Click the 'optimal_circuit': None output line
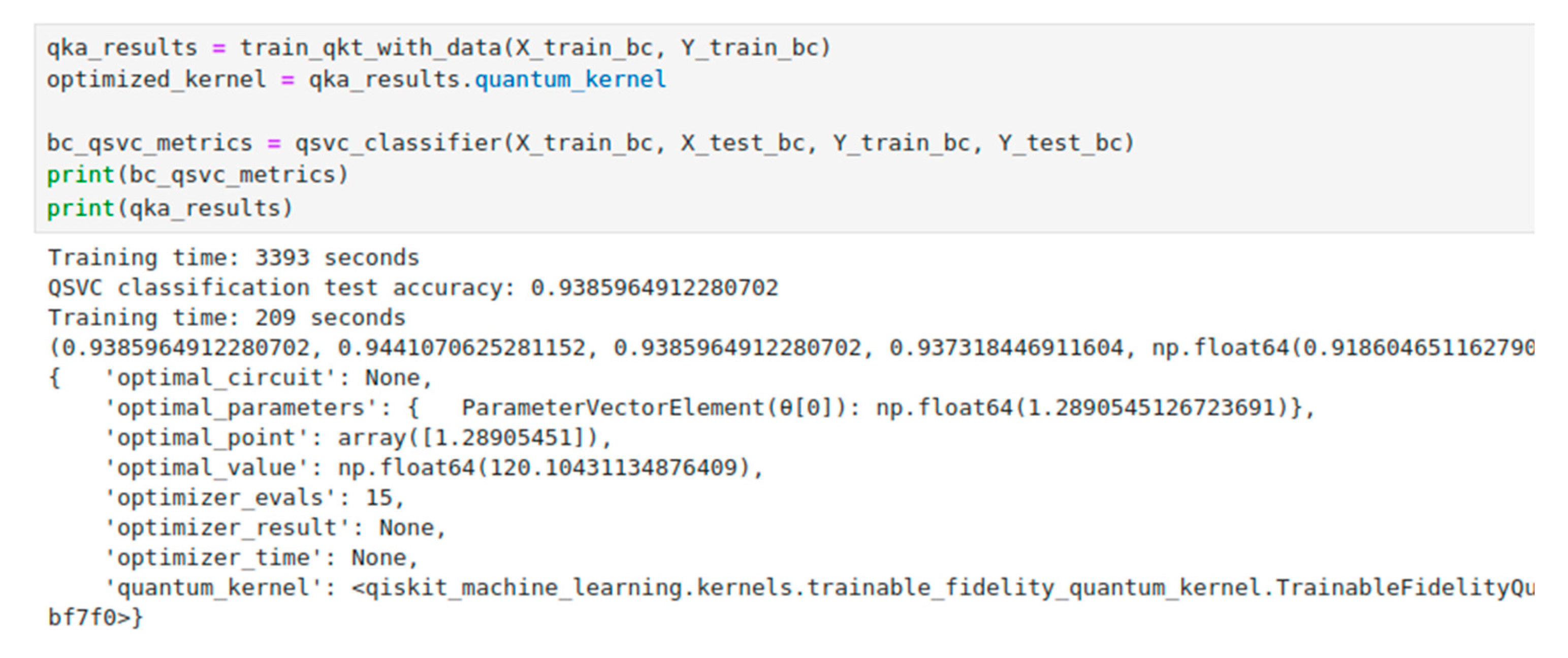 tap(268, 378)
